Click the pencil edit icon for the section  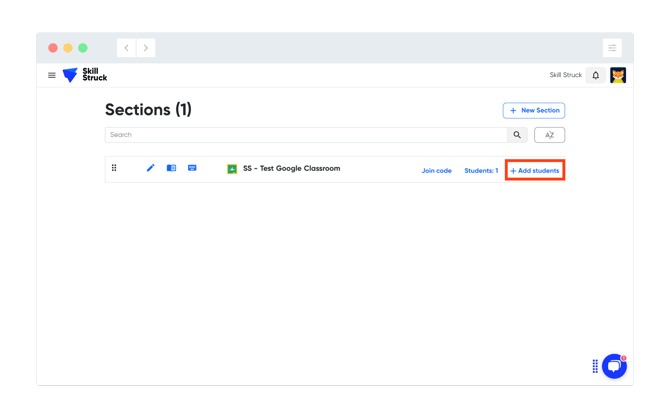pyautogui.click(x=151, y=168)
